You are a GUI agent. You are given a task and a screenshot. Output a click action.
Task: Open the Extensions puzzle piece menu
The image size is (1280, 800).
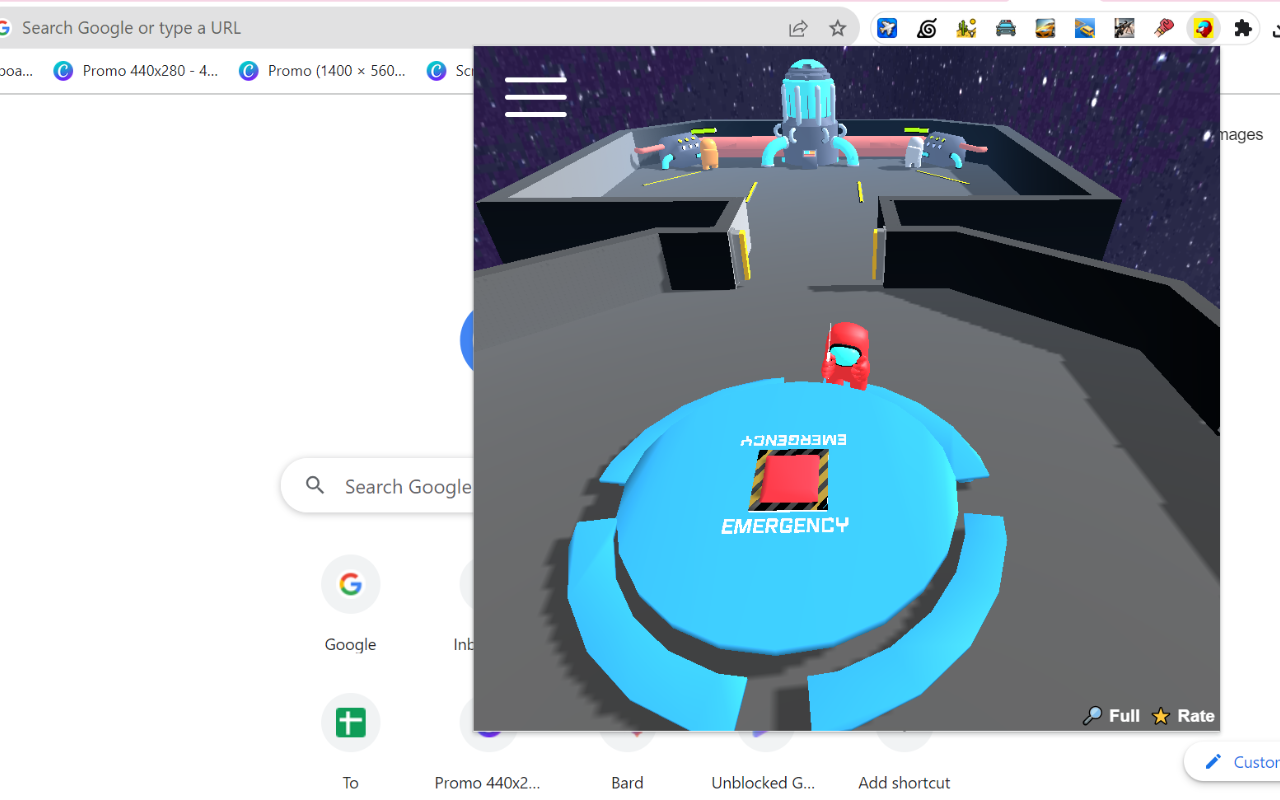pyautogui.click(x=1243, y=28)
